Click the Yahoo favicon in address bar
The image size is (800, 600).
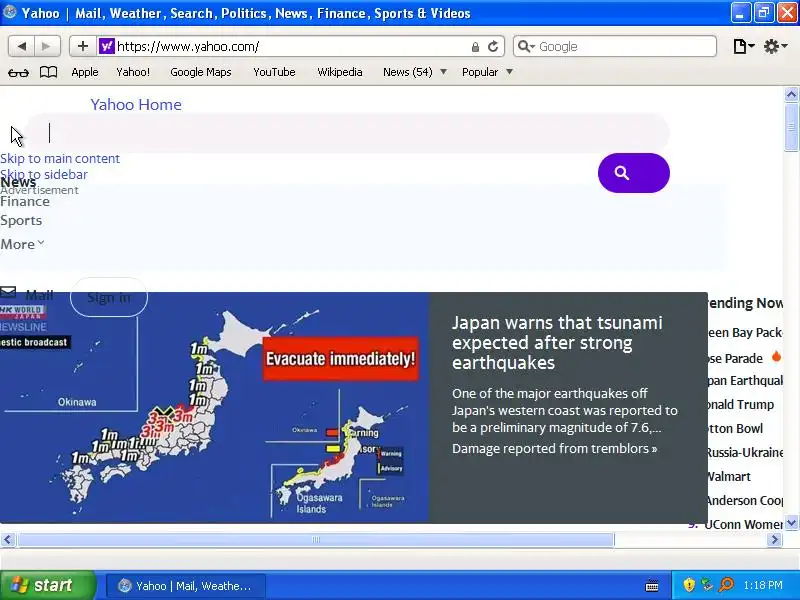tap(107, 46)
